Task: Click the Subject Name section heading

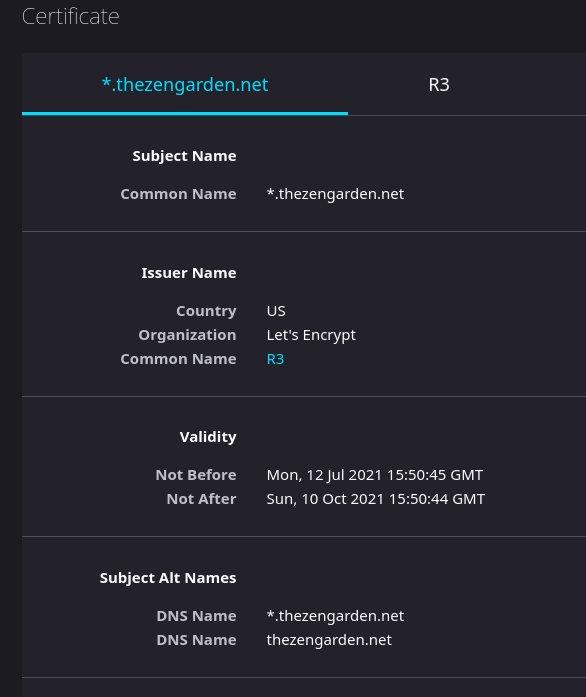Action: tap(185, 156)
